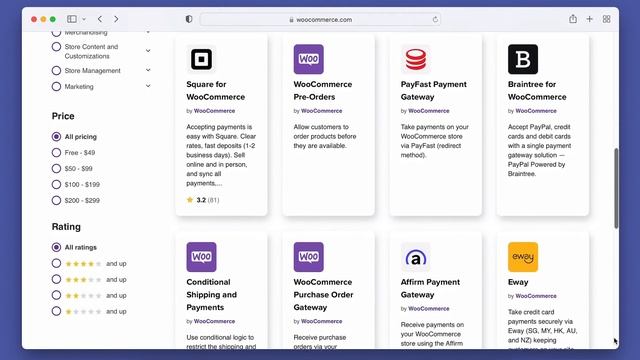Screen dimensions: 640x360
Task: Click the Braintree B logo icon
Action: (x=523, y=59)
